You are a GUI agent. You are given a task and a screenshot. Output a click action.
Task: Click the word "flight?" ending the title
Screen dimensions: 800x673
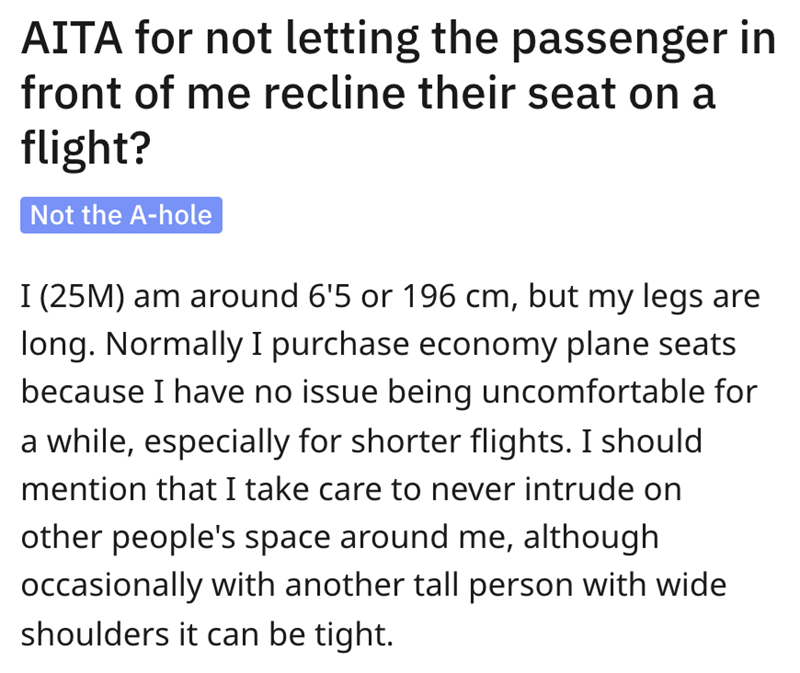(x=85, y=151)
